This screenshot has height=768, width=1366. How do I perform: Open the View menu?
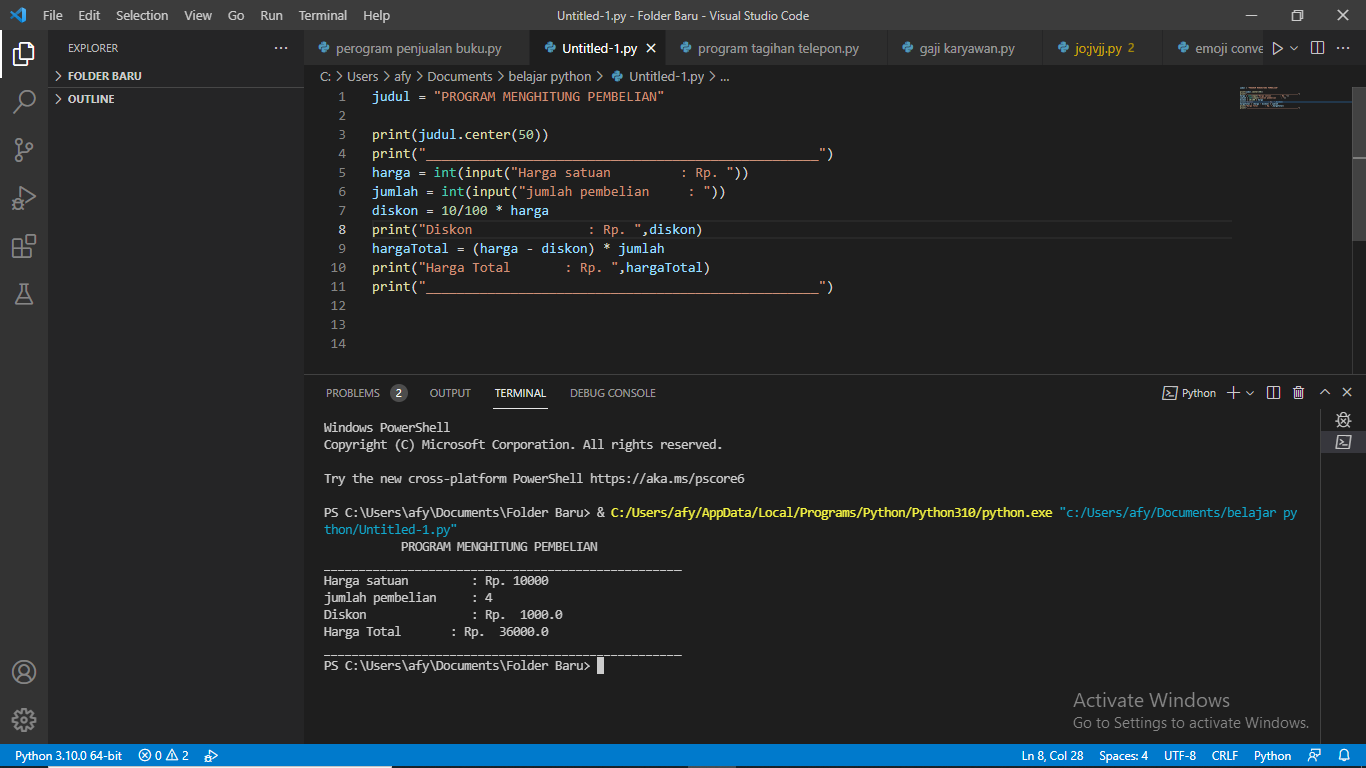pyautogui.click(x=198, y=15)
